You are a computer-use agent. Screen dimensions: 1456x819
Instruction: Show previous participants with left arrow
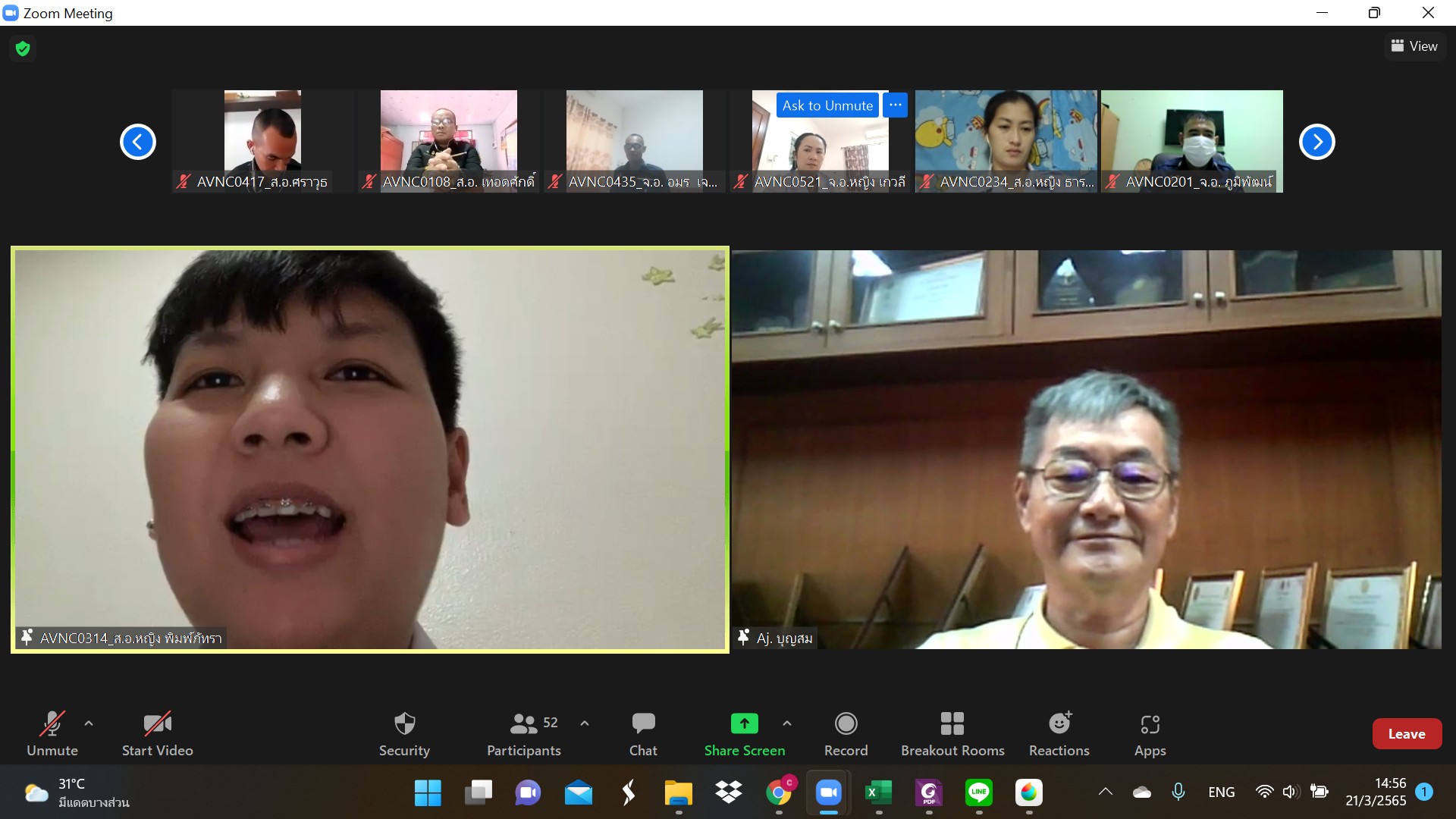138,142
